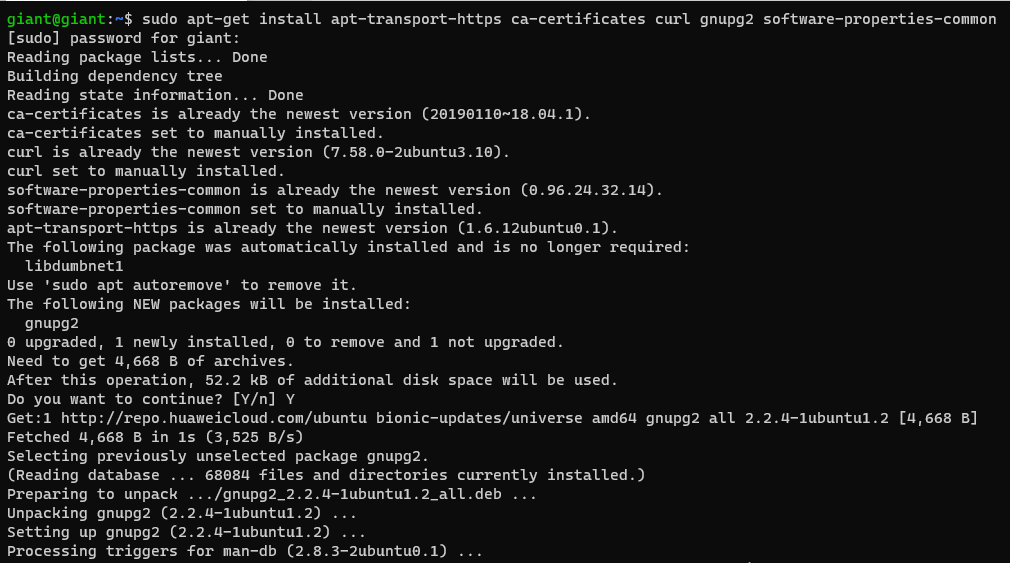
Task: Click the 'Selecting previously unselected package' line
Action: click(x=218, y=456)
